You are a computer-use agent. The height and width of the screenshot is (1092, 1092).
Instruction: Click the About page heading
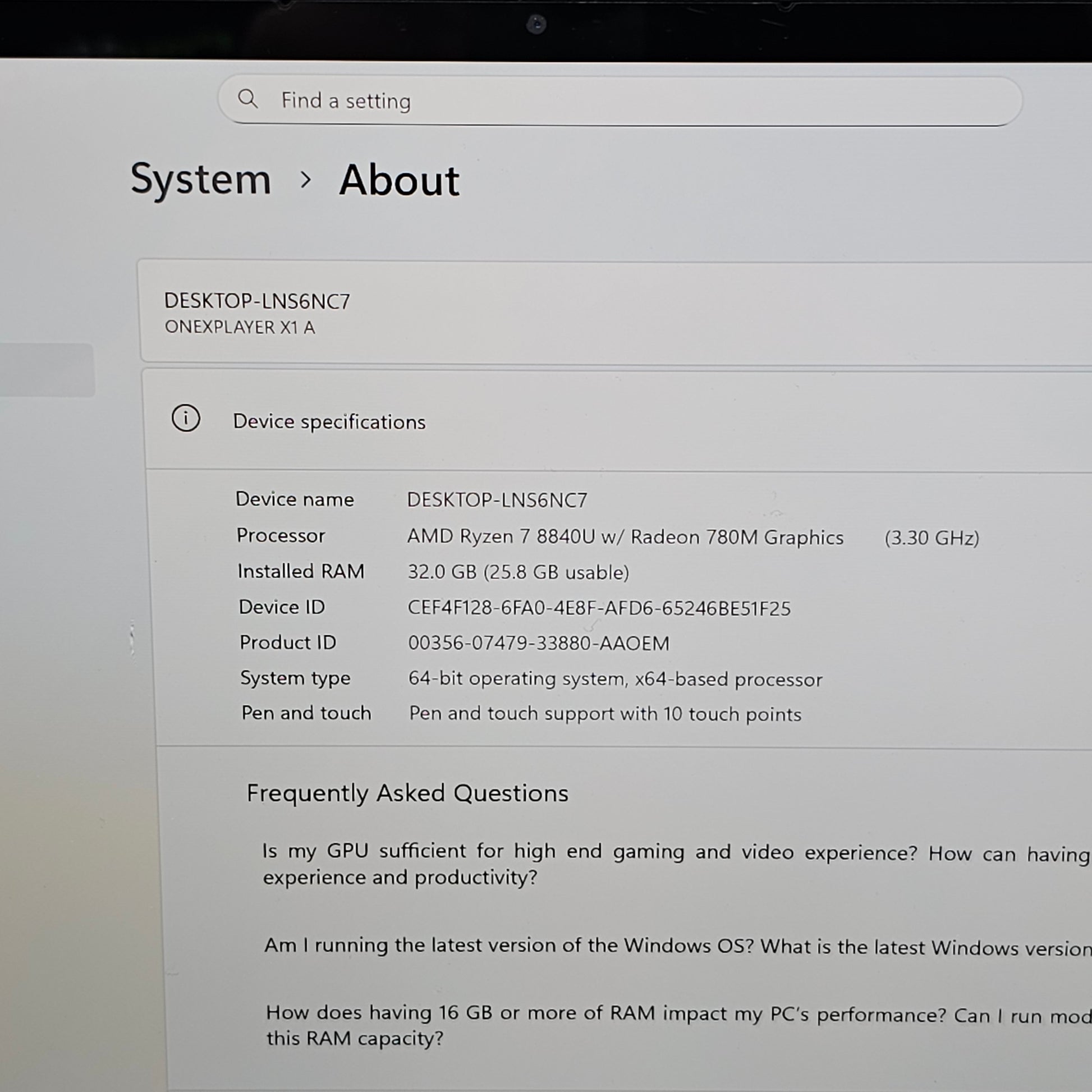click(x=399, y=181)
